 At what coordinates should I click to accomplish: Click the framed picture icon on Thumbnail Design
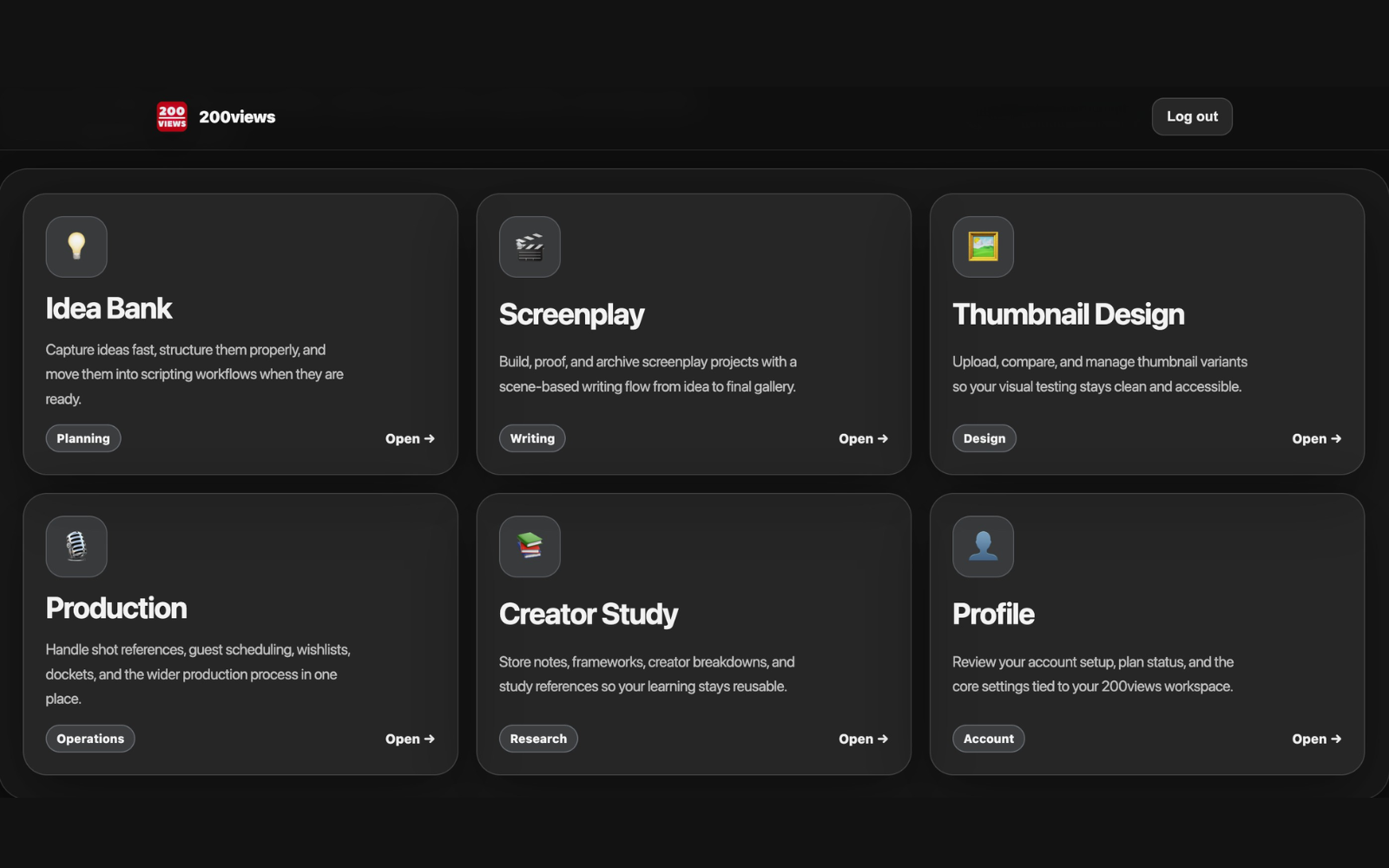(983, 247)
